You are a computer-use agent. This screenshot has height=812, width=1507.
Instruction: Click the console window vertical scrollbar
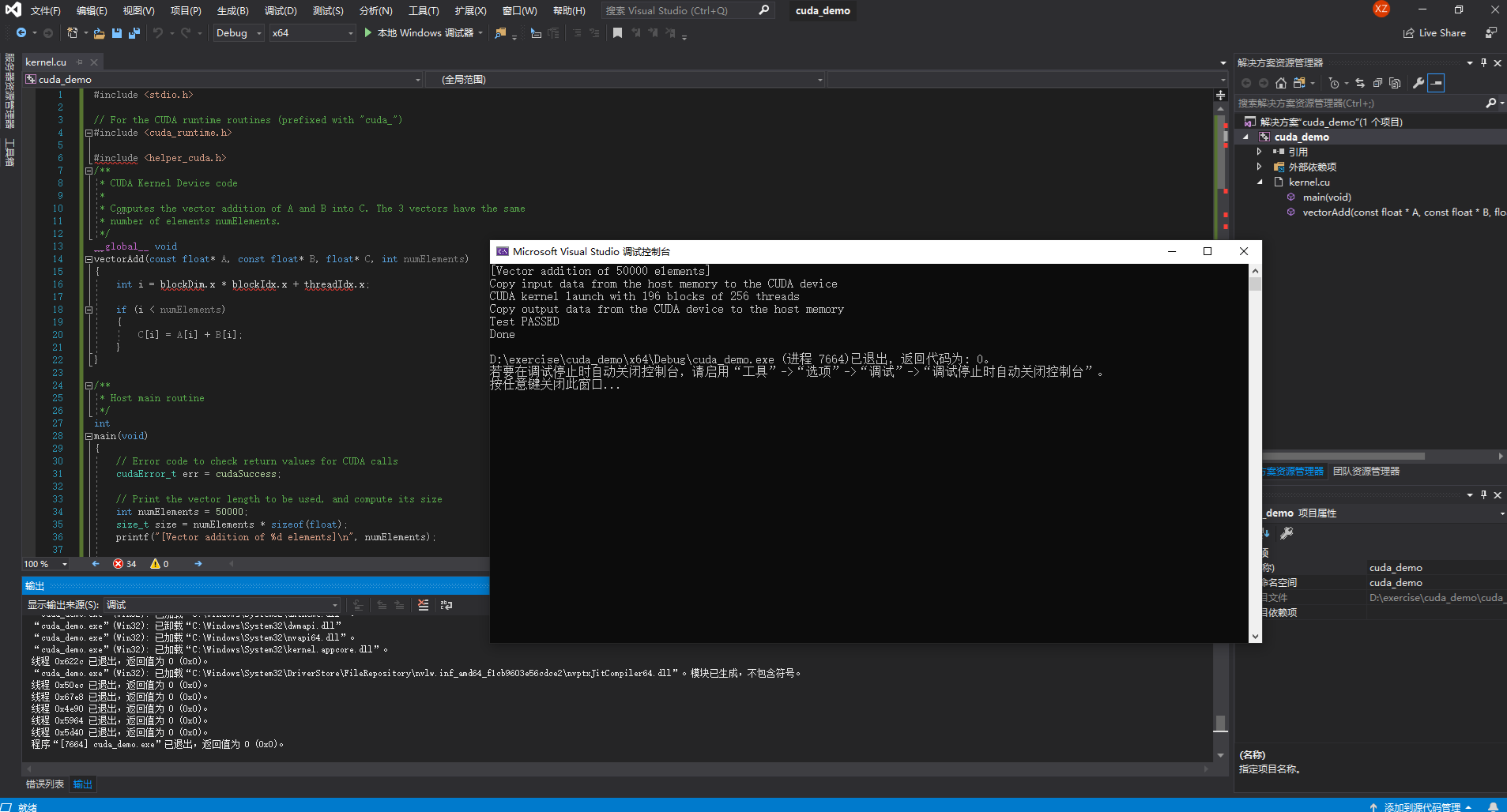(x=1255, y=453)
